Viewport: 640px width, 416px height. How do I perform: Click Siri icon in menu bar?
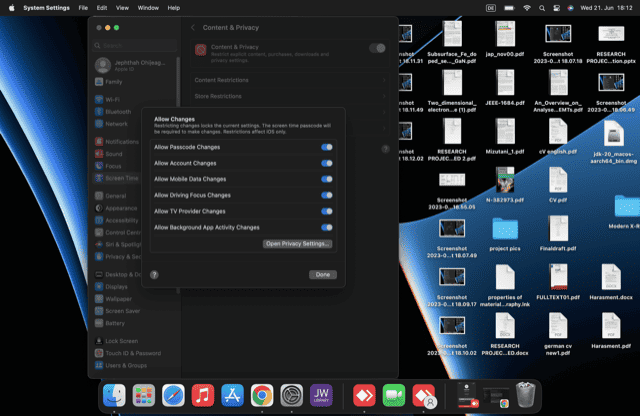[570, 8]
